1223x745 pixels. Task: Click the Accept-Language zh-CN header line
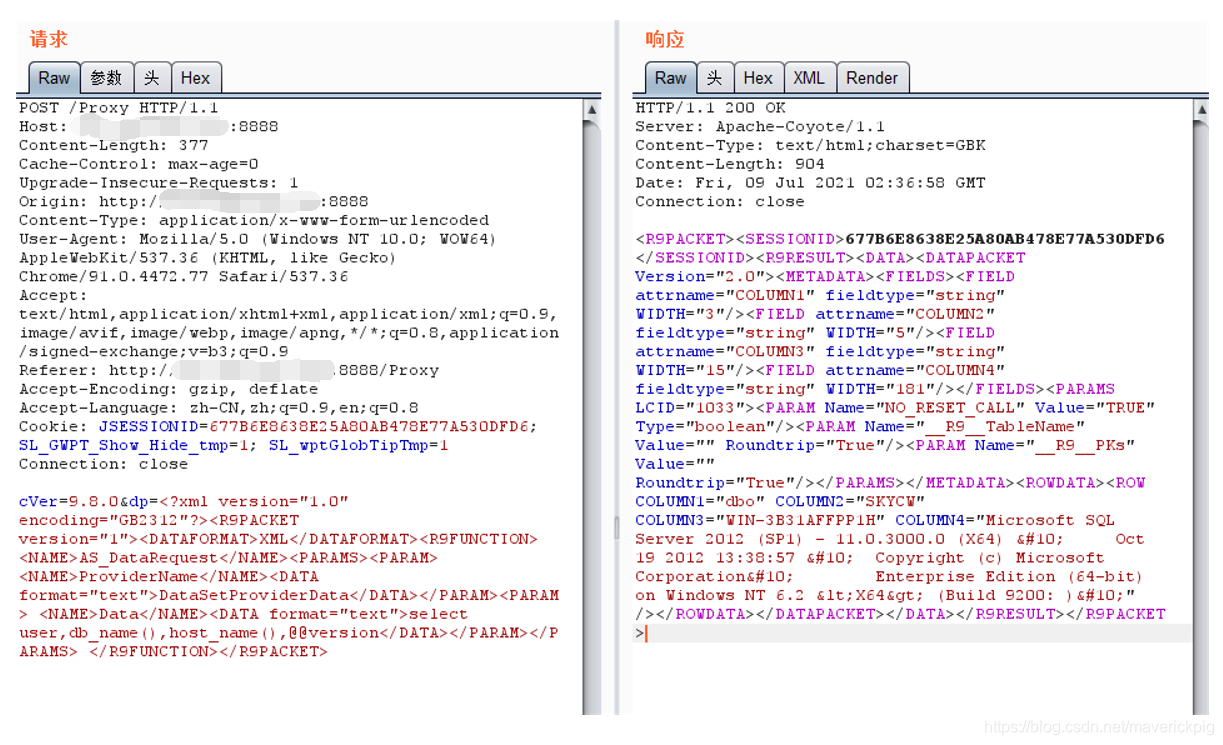point(219,408)
